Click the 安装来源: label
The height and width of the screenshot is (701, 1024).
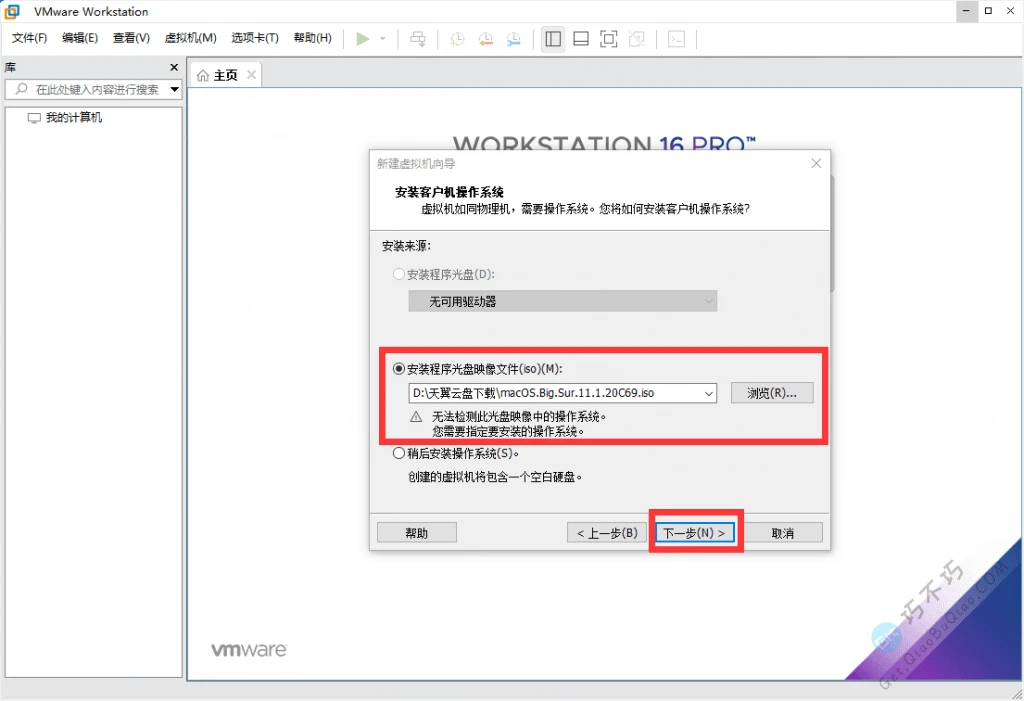tap(406, 246)
